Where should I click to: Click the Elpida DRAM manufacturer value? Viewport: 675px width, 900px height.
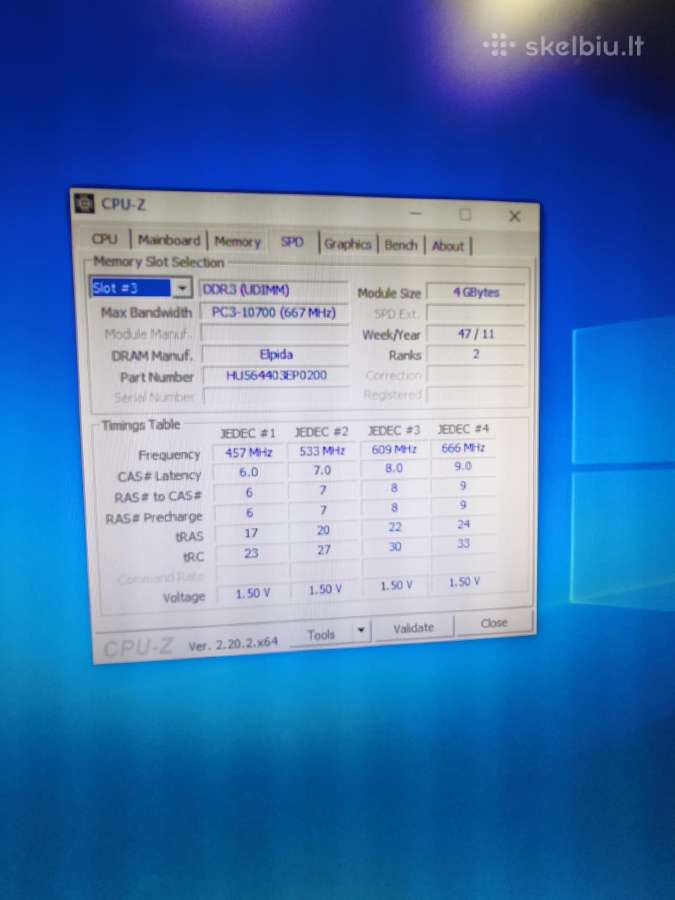pyautogui.click(x=276, y=354)
